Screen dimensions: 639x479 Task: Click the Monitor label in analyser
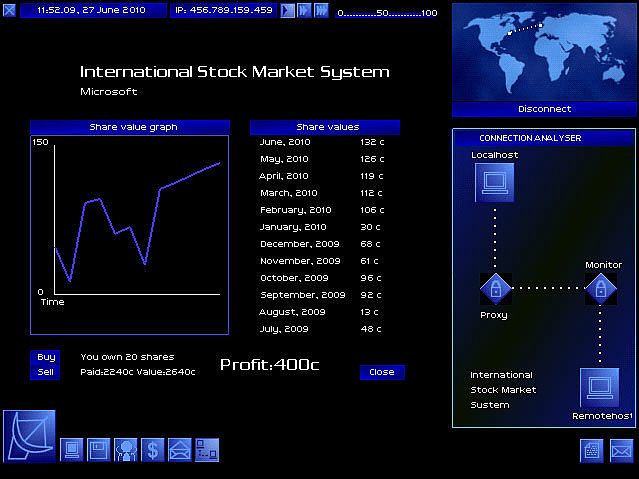(604, 265)
